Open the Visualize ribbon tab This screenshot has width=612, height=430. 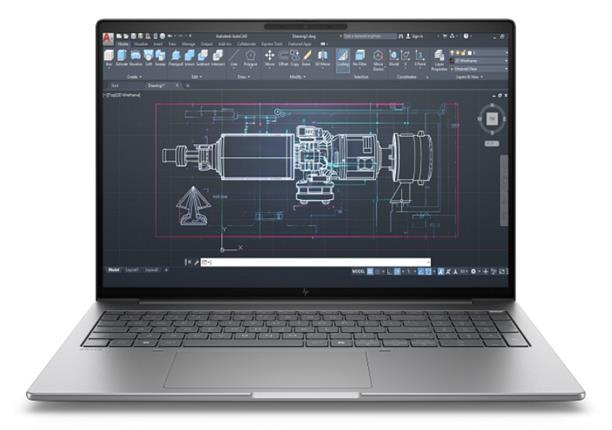141,44
